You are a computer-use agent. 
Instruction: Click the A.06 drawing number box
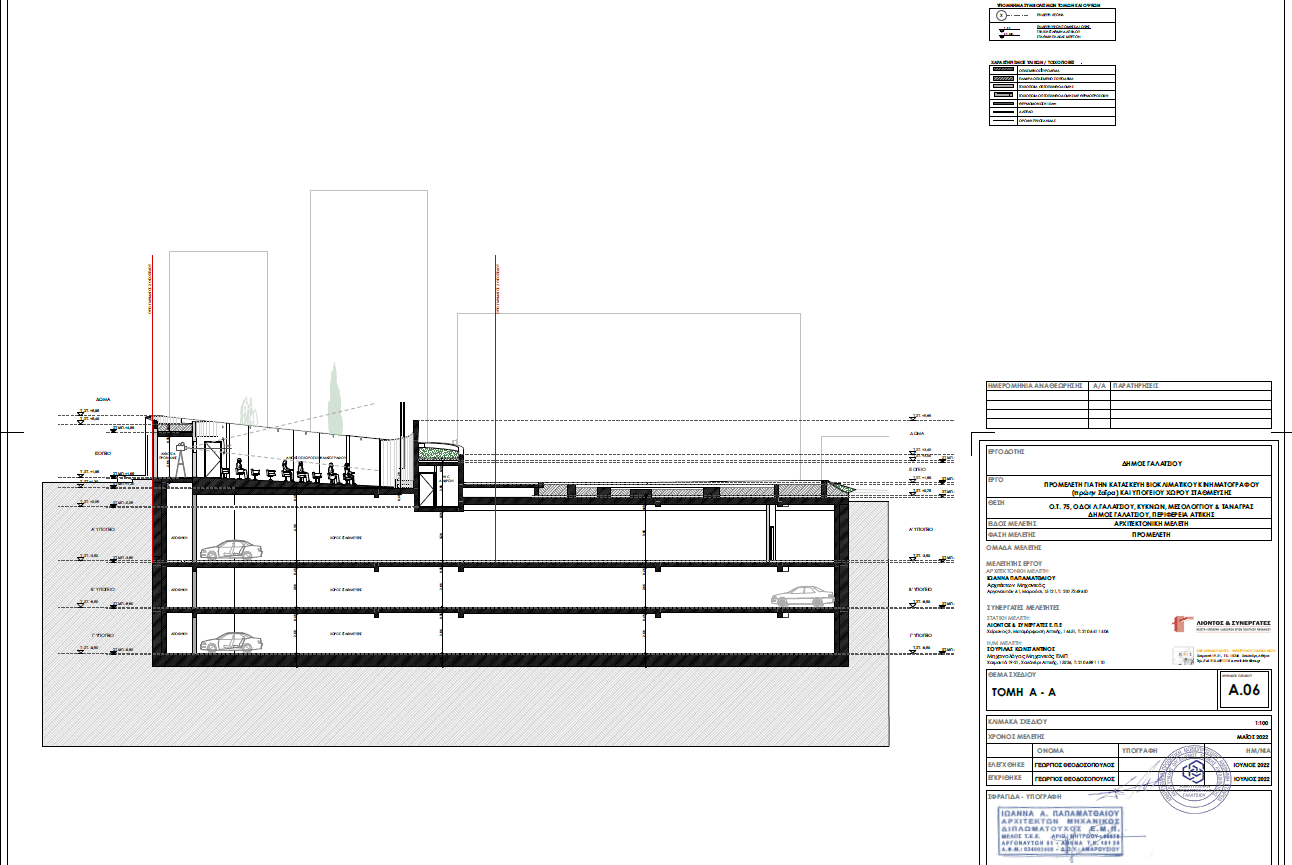point(1245,690)
